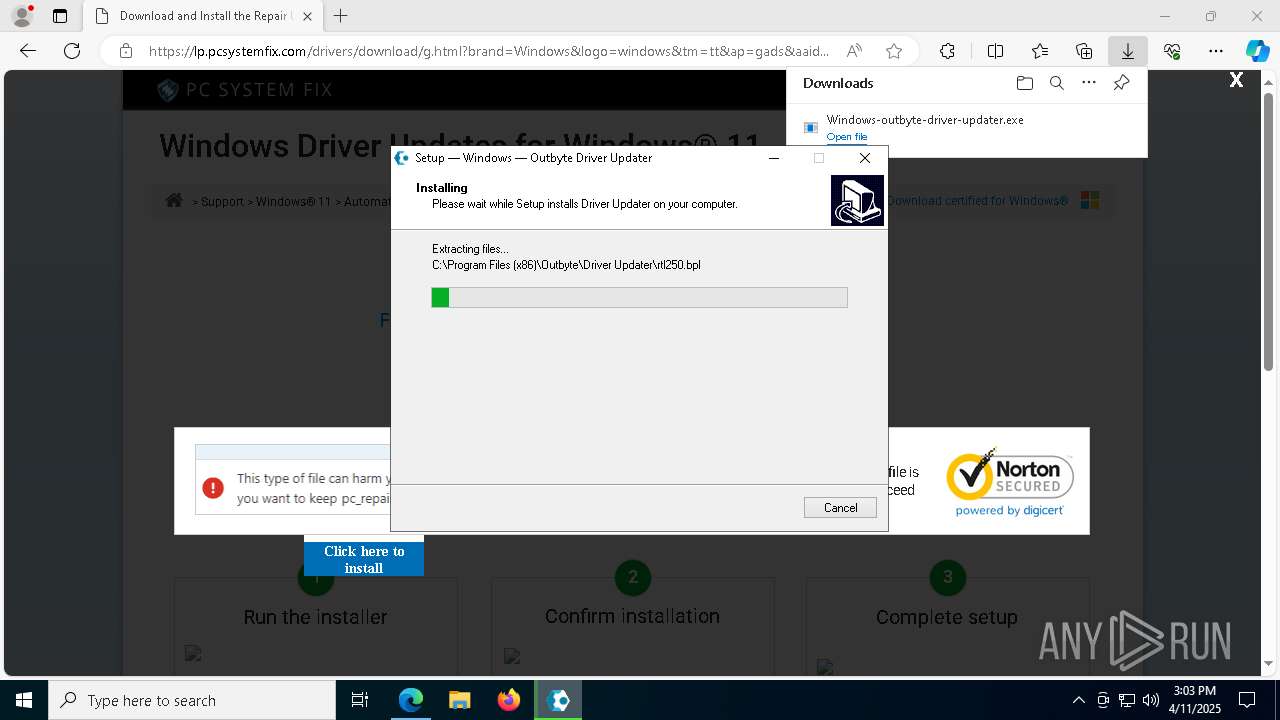Click the Complete setup step heading
The width and height of the screenshot is (1280, 720).
947,617
